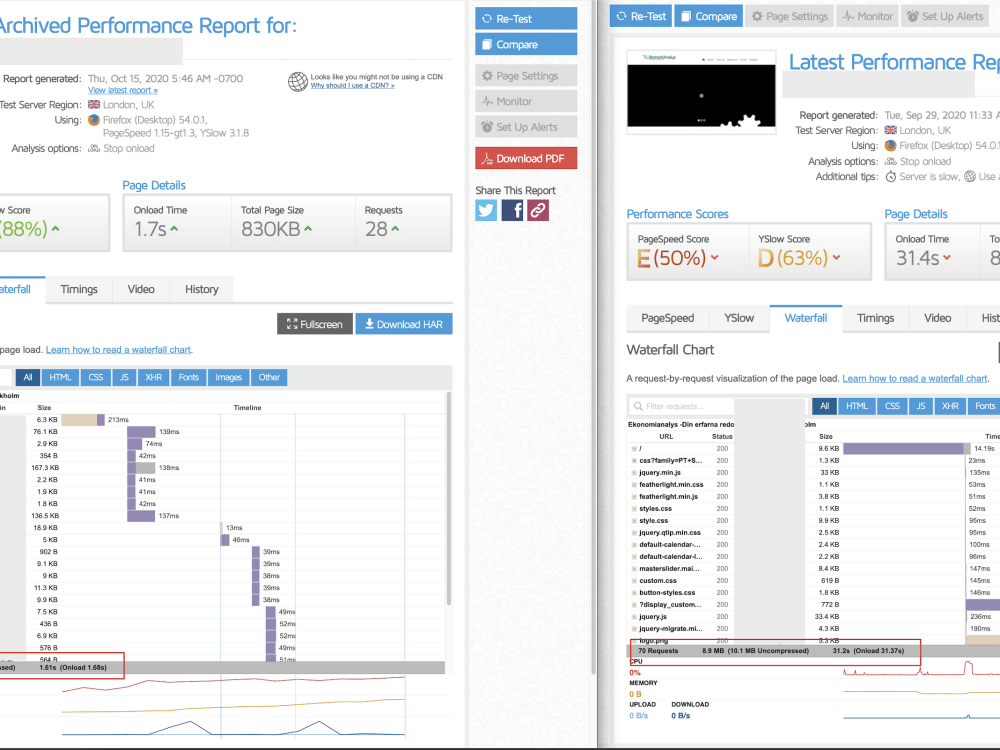Click the site screenshot thumbnail

(x=701, y=92)
